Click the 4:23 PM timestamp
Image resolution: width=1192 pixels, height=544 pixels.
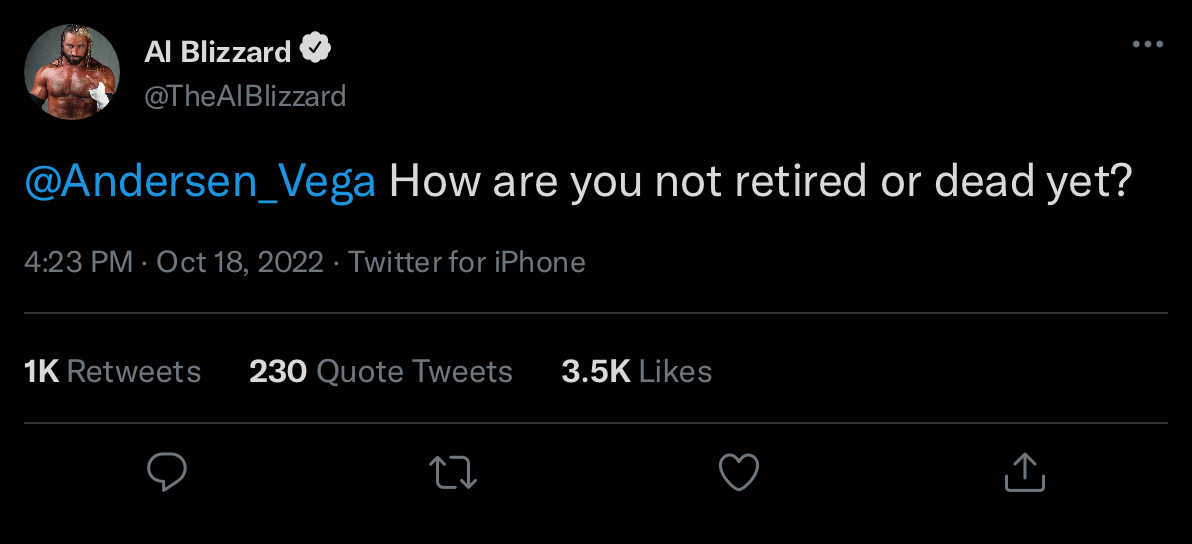click(x=78, y=262)
